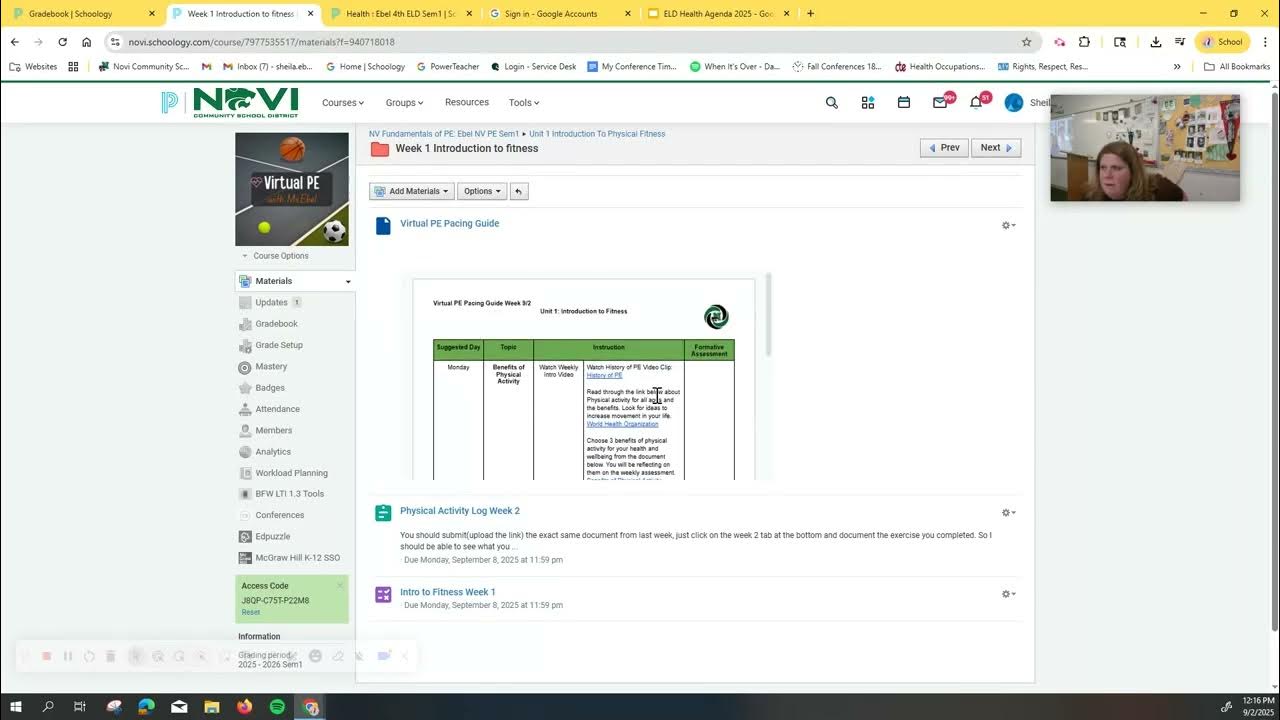Open Microsoft Edge from the taskbar
Image resolution: width=1280 pixels, height=720 pixels.
[x=147, y=707]
